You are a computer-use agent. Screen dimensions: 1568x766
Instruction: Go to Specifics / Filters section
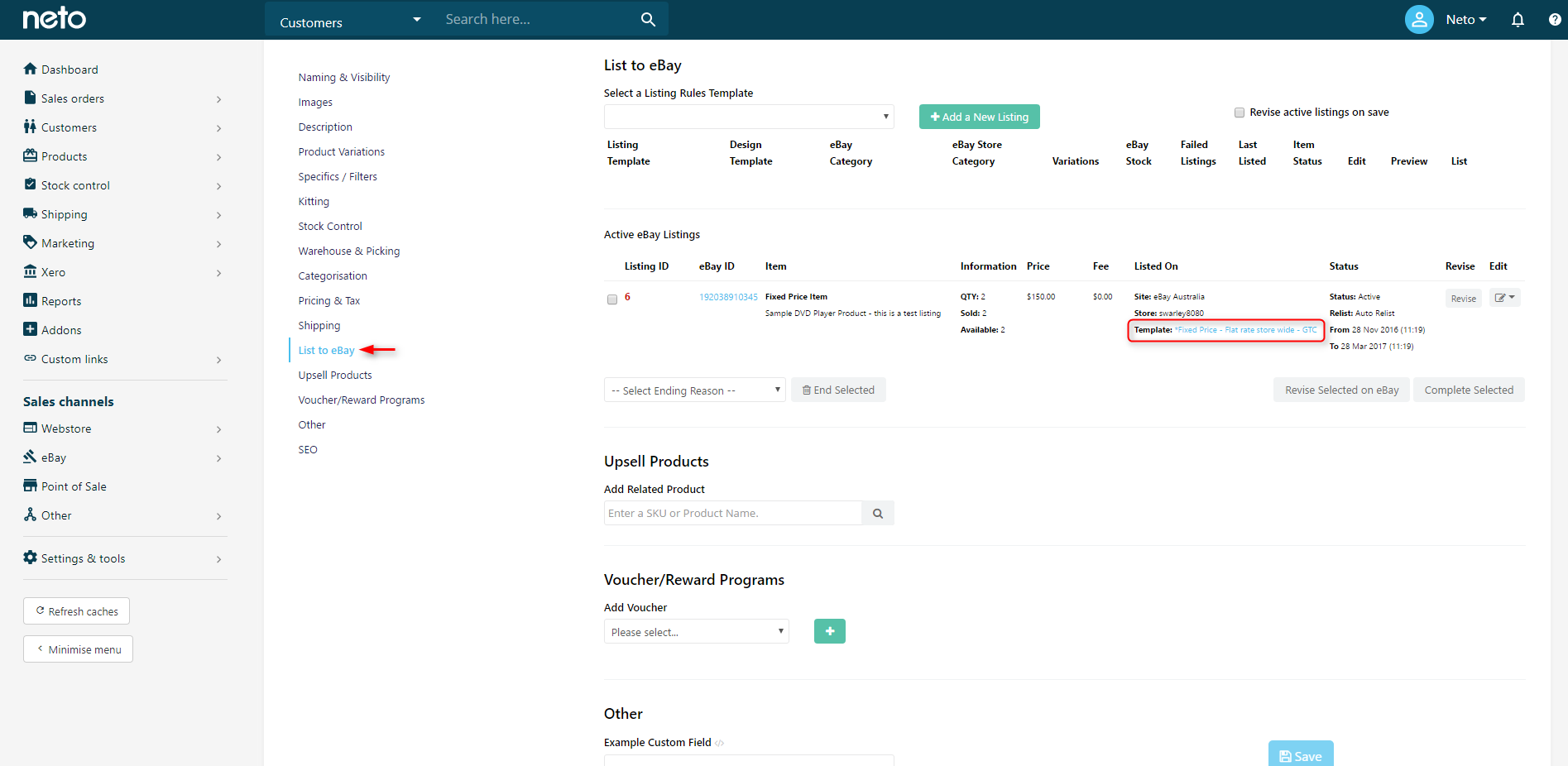tap(338, 176)
